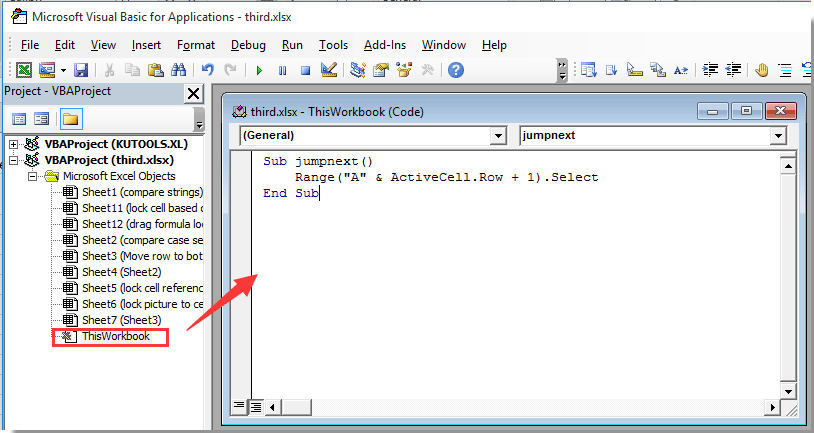This screenshot has width=814, height=433.
Task: Open the Debug menu
Action: (248, 45)
